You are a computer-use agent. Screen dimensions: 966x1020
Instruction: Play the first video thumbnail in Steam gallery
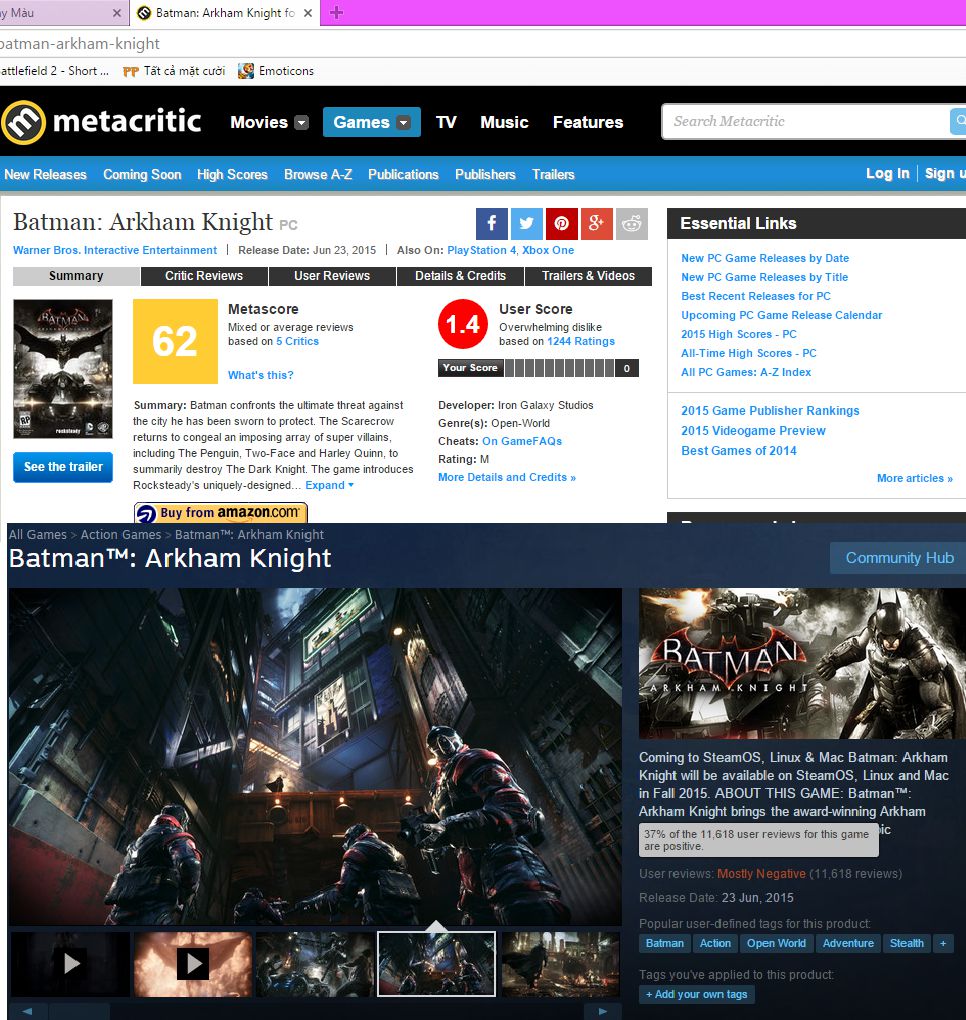pos(70,963)
